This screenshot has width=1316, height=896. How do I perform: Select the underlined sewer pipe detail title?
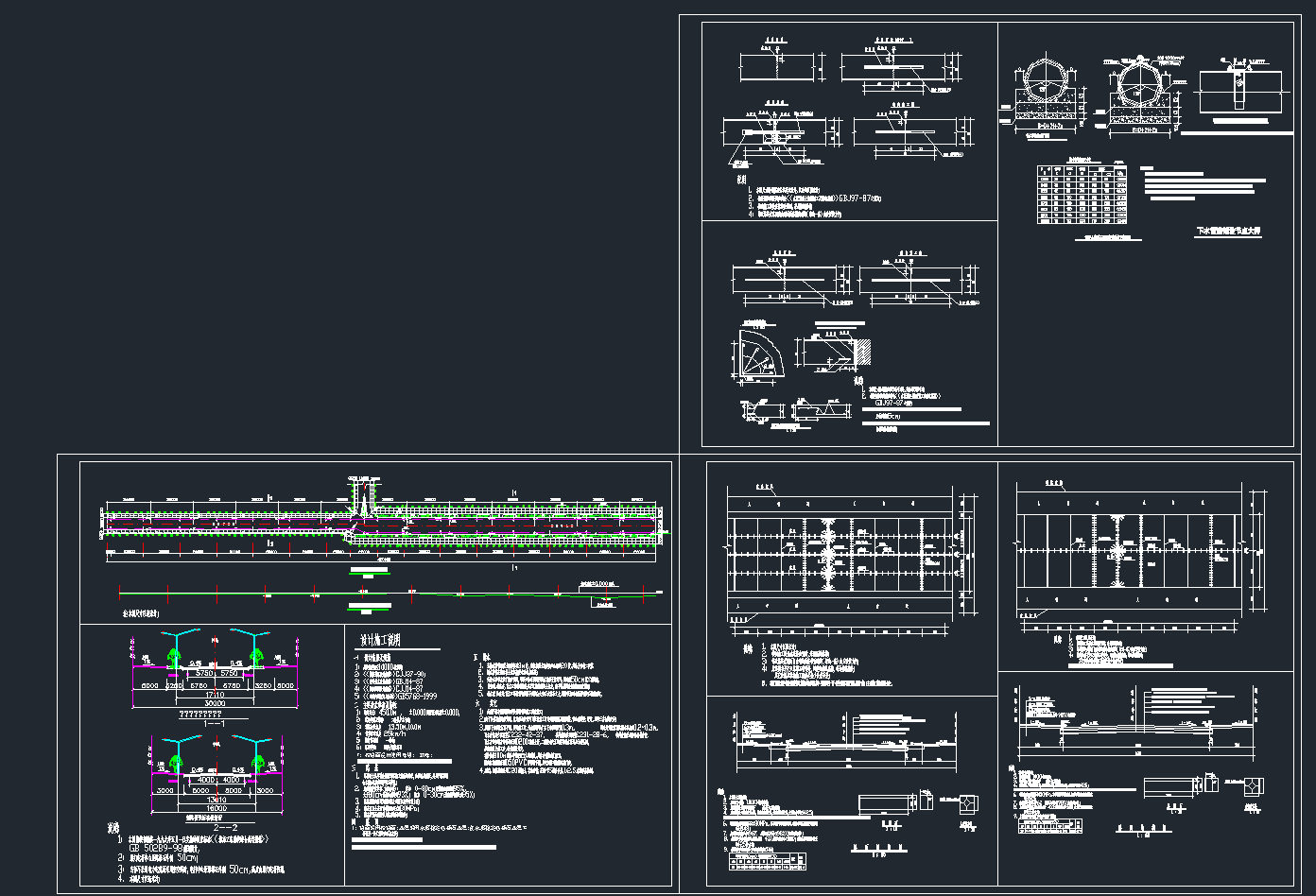pyautogui.click(x=1229, y=230)
